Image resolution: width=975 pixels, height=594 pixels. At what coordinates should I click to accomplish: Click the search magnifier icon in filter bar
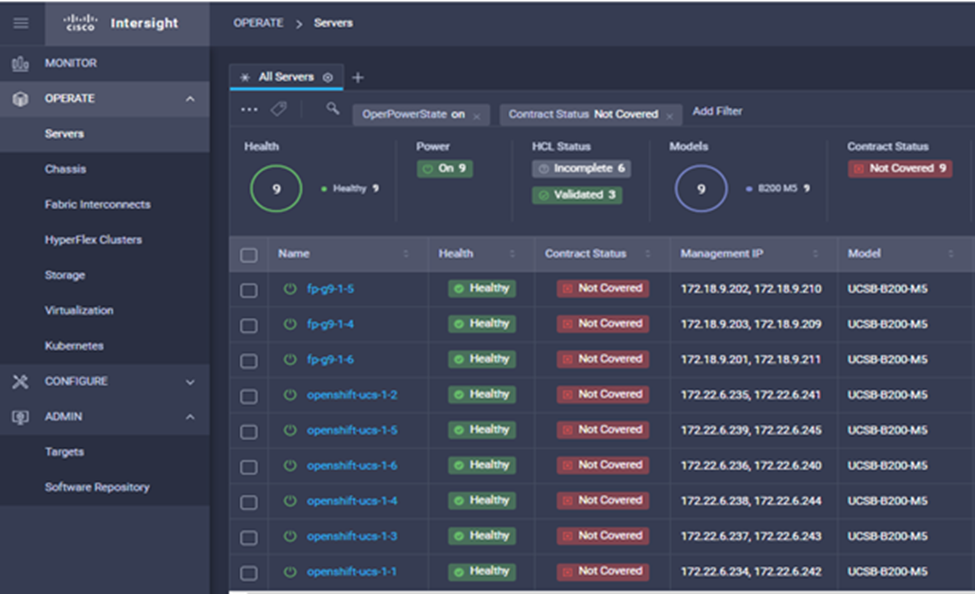pyautogui.click(x=333, y=110)
